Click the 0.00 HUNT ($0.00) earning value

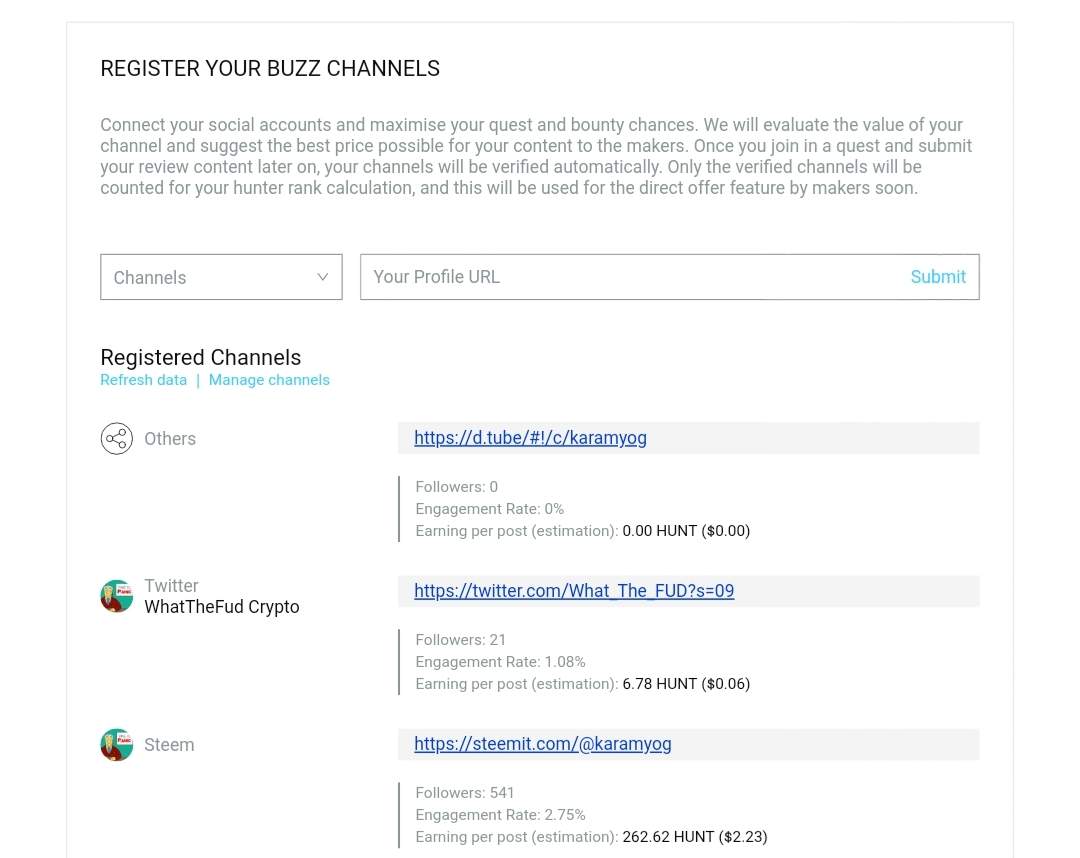pos(686,531)
